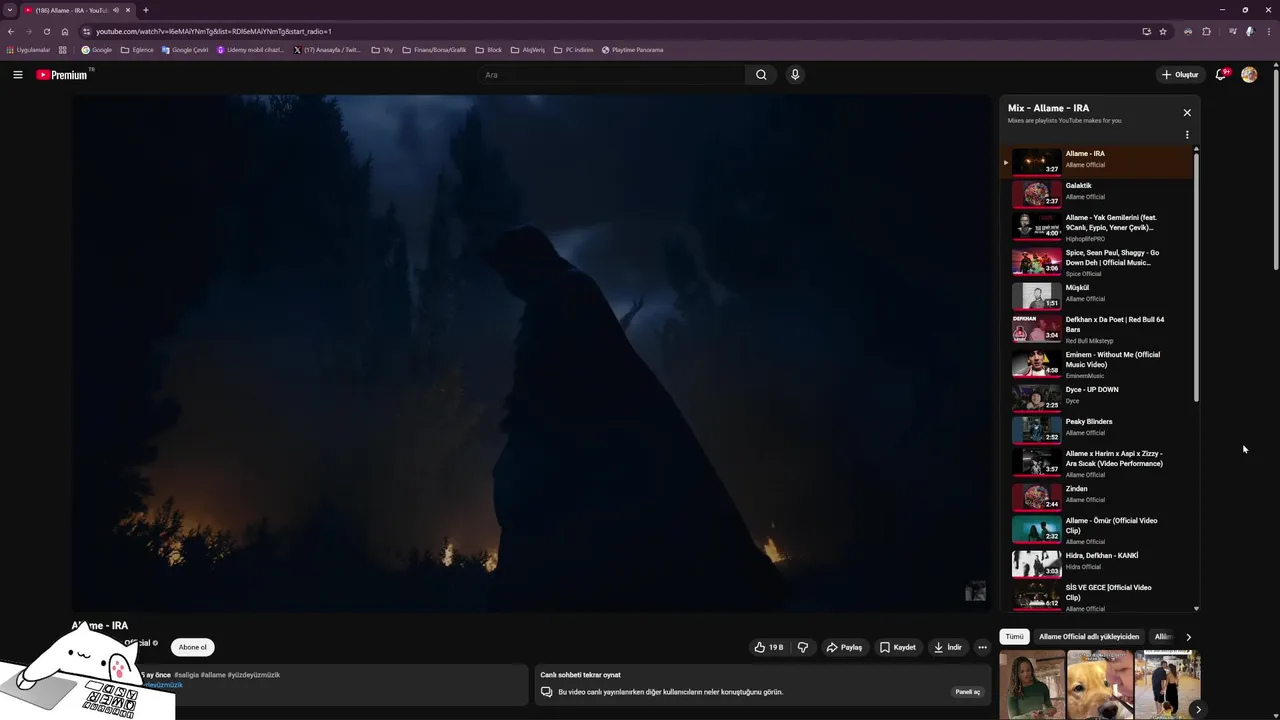Click the mix playlist scrollbar
Viewport: 1280px width, 720px height.
(x=1196, y=278)
